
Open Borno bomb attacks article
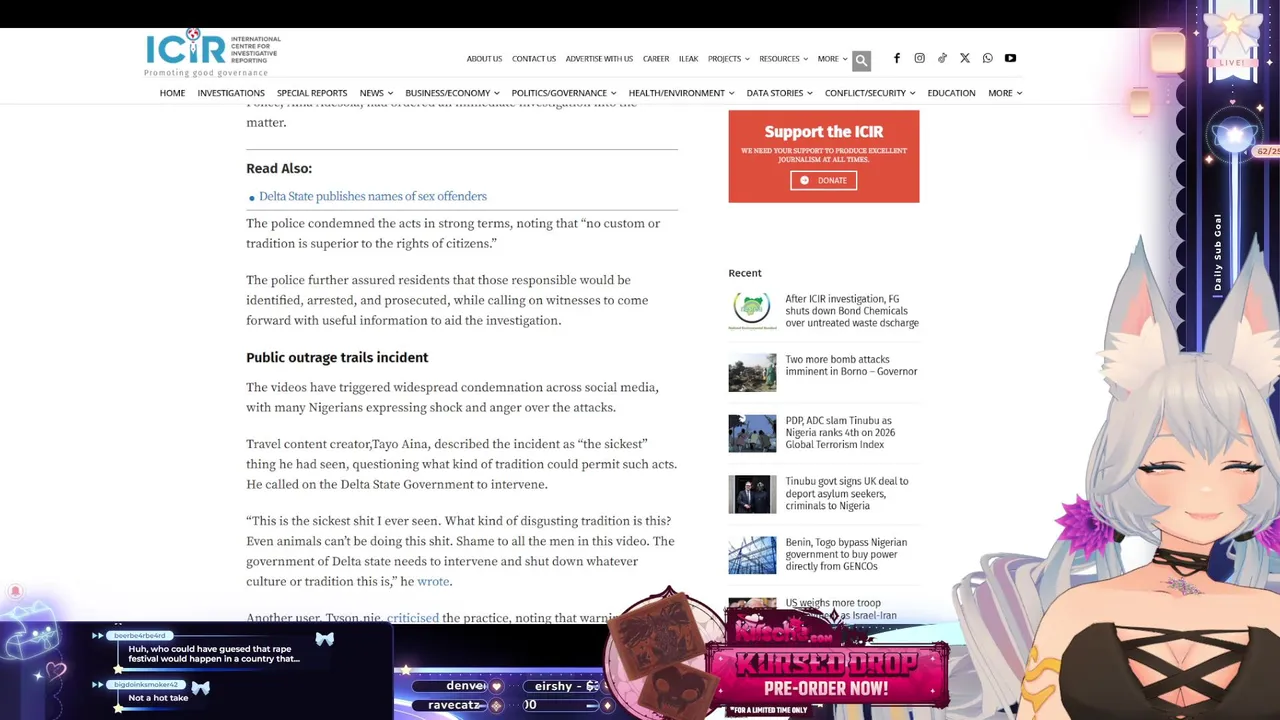point(851,365)
